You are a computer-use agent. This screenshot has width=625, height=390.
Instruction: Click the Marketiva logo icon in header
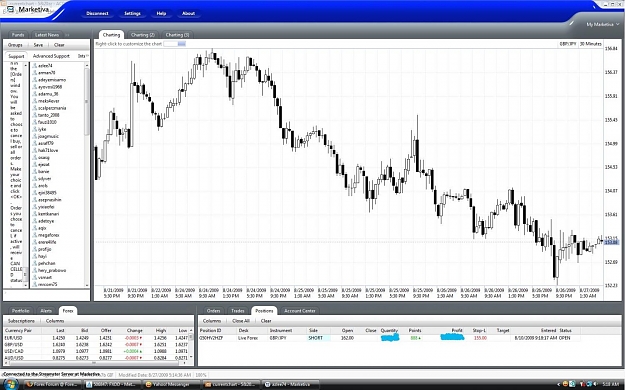tap(10, 10)
